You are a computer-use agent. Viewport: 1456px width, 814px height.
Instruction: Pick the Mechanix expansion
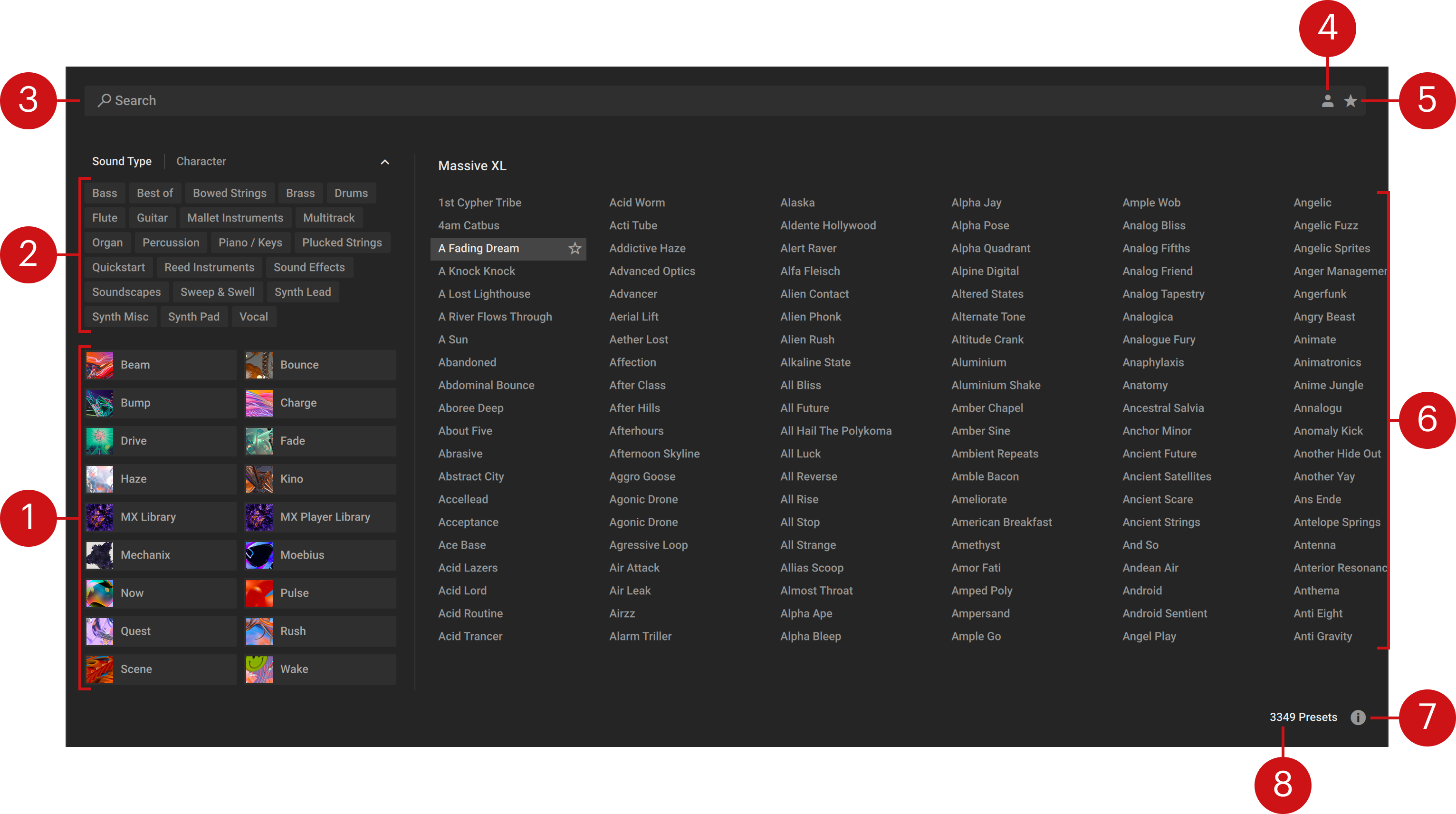[x=161, y=555]
